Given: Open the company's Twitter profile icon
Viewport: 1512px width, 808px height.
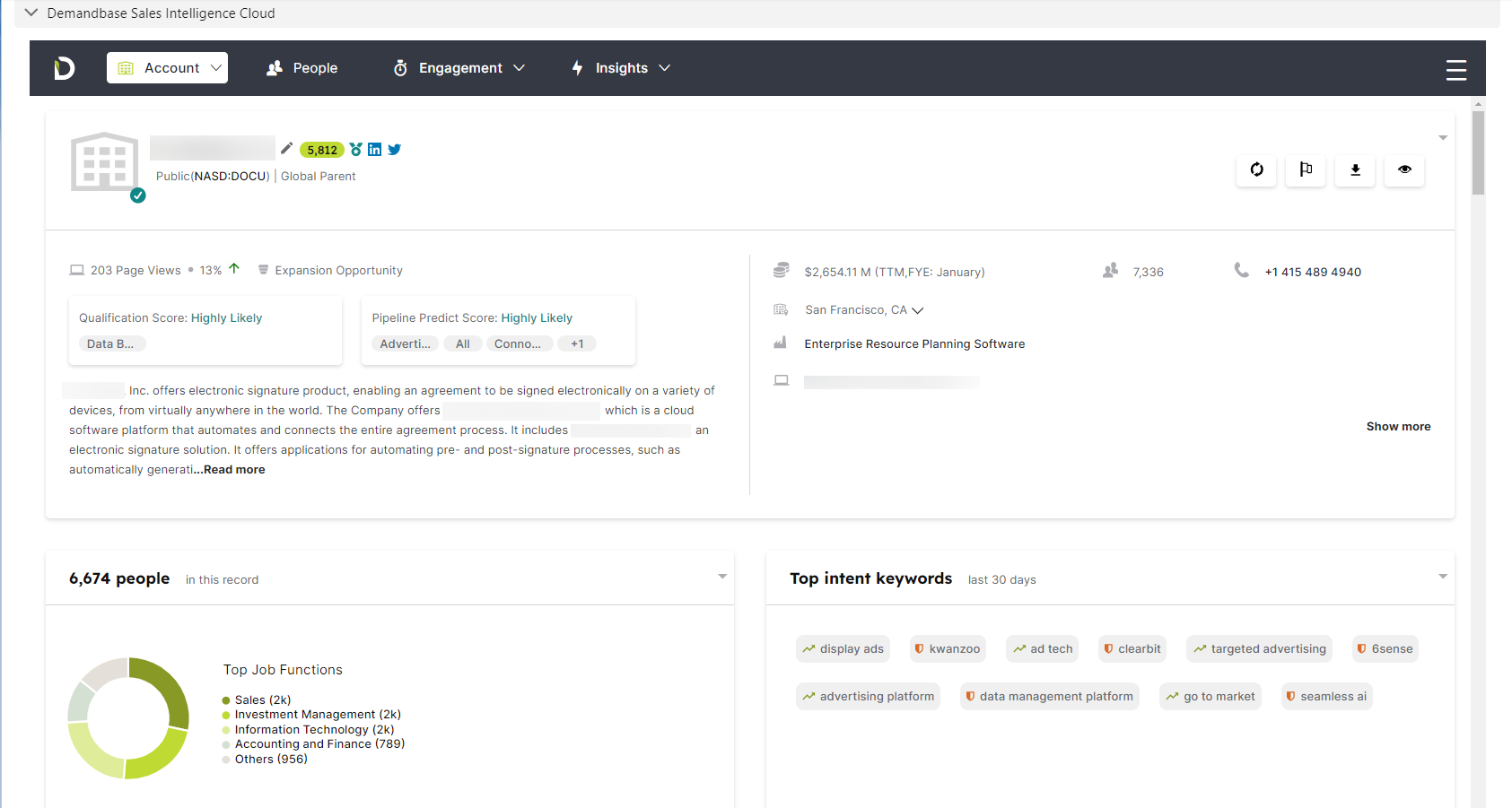Looking at the screenshot, I should coord(394,149).
